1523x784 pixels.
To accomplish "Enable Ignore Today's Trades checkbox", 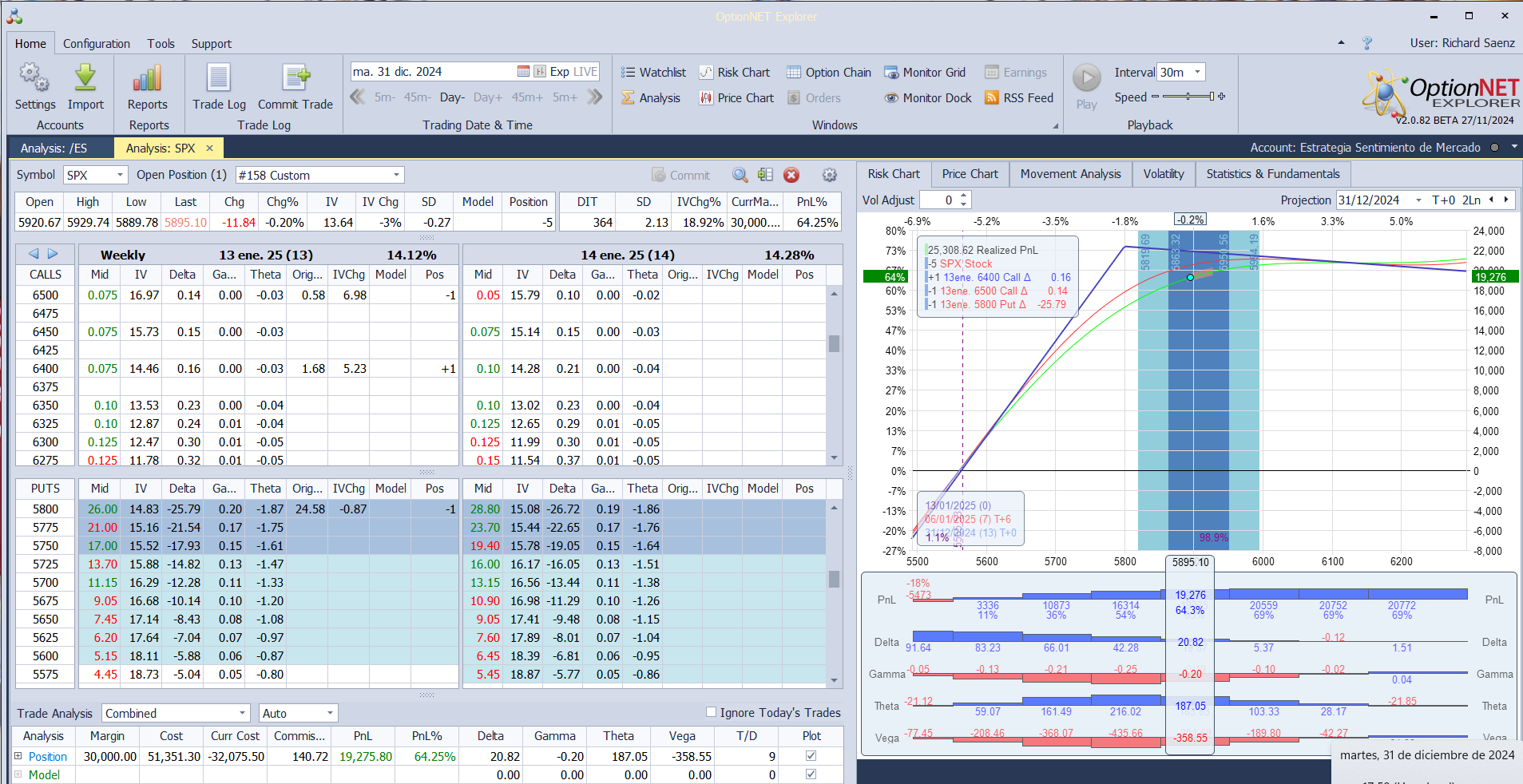I will [x=711, y=712].
